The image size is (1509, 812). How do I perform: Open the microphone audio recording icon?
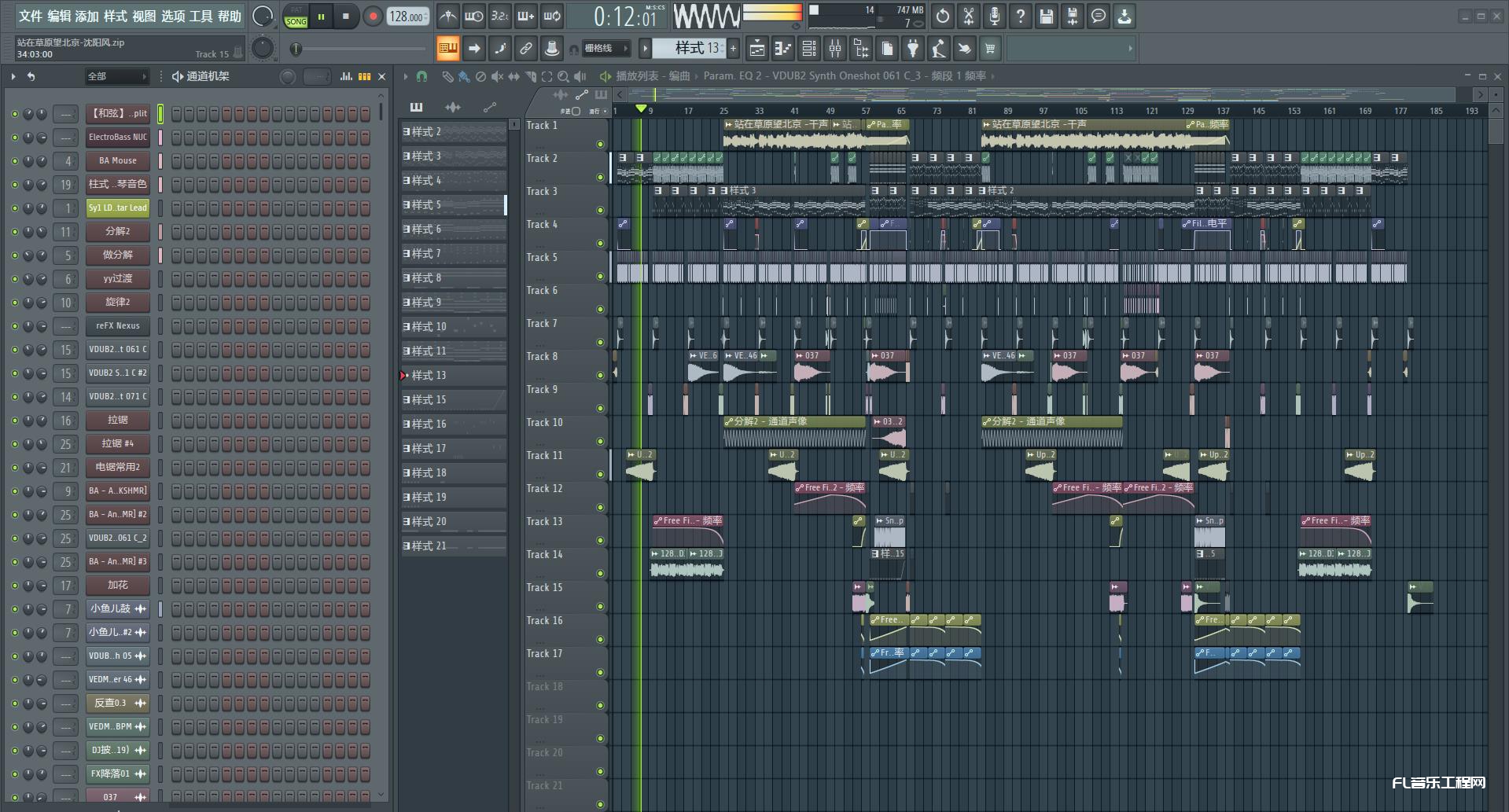[x=995, y=16]
